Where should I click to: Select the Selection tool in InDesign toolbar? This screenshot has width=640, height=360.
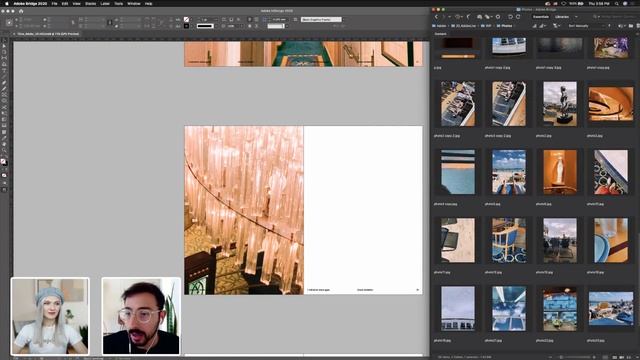(4, 41)
